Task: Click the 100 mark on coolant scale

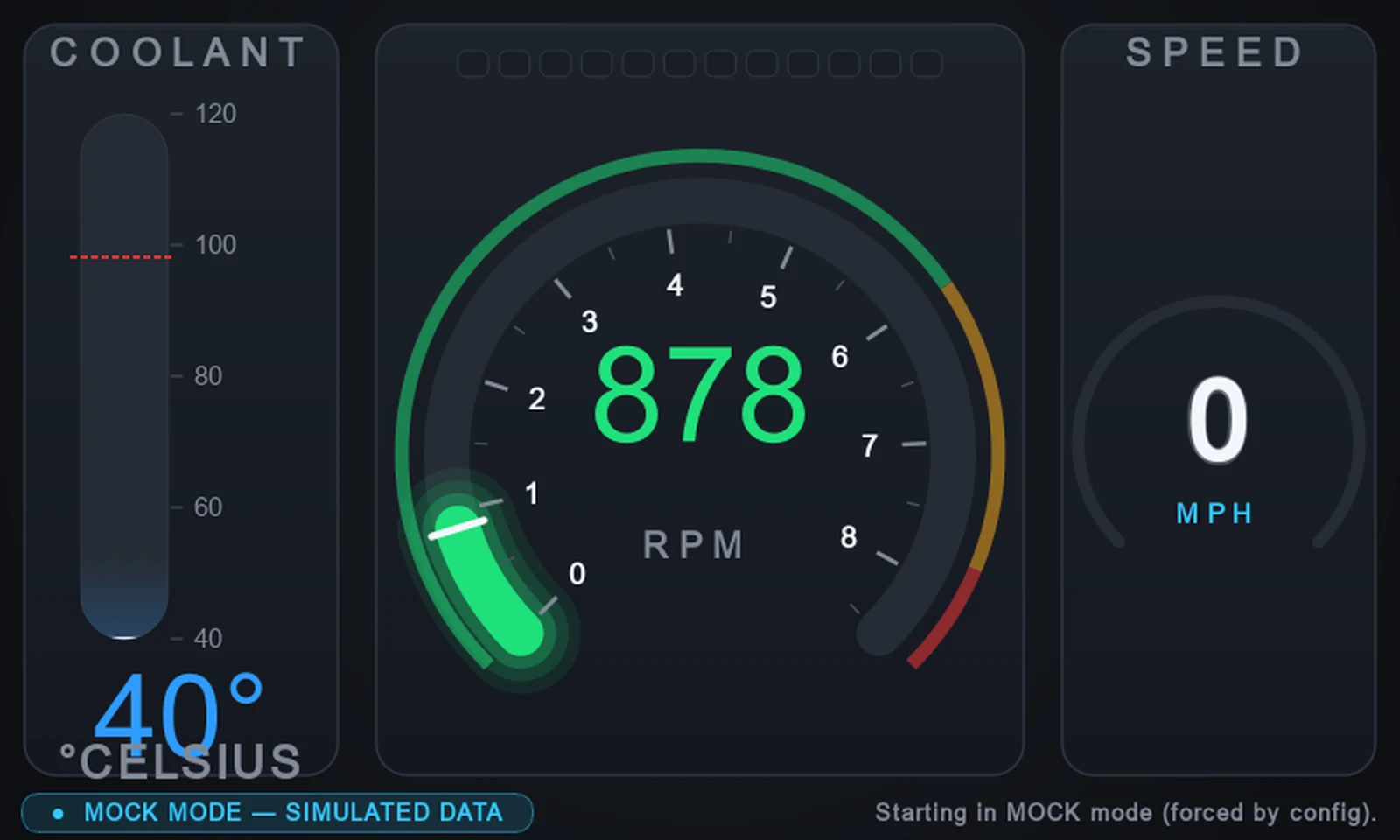Action: (x=215, y=245)
